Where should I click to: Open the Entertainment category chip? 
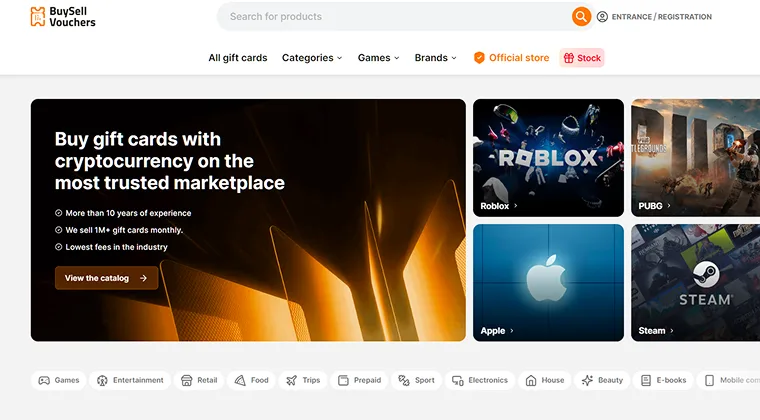click(130, 380)
